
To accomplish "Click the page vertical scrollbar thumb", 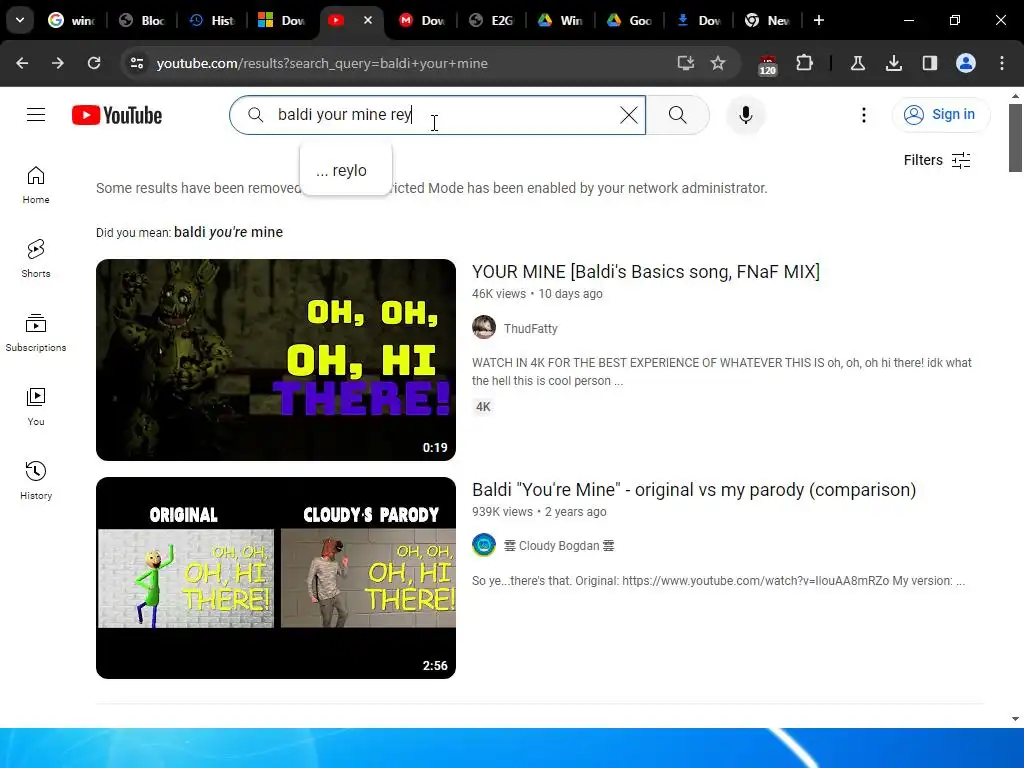I will 1015,137.
